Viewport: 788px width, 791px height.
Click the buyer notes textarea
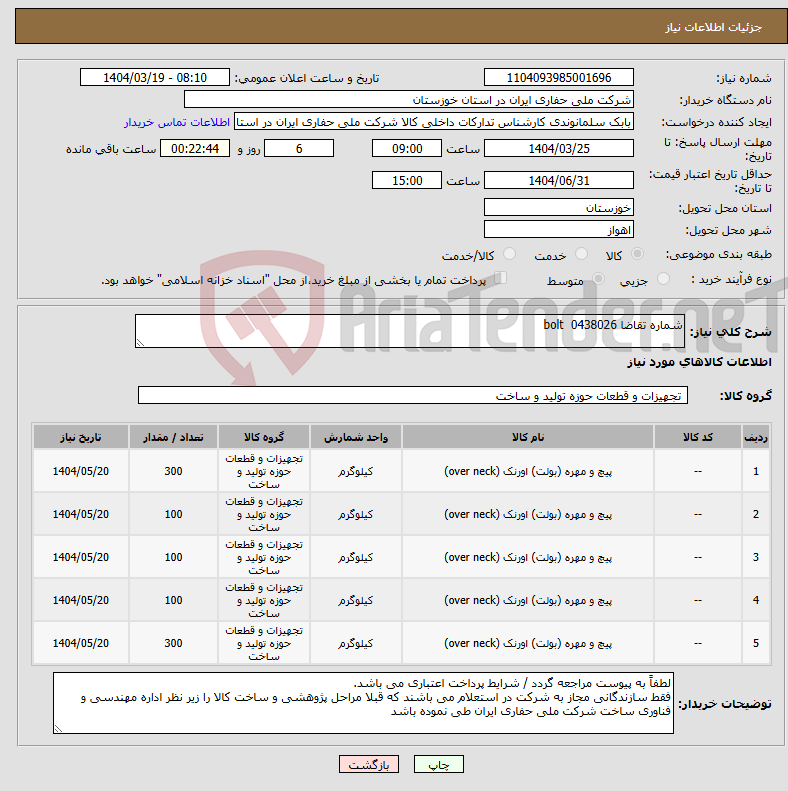[363, 703]
